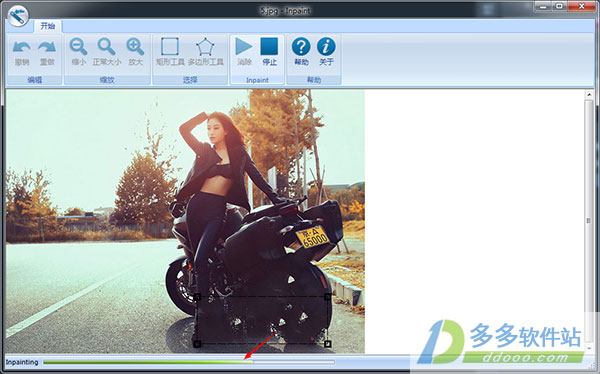Viewport: 600px width, 374px height.
Task: Minimize the Inpaint window
Action: (x=544, y=6)
